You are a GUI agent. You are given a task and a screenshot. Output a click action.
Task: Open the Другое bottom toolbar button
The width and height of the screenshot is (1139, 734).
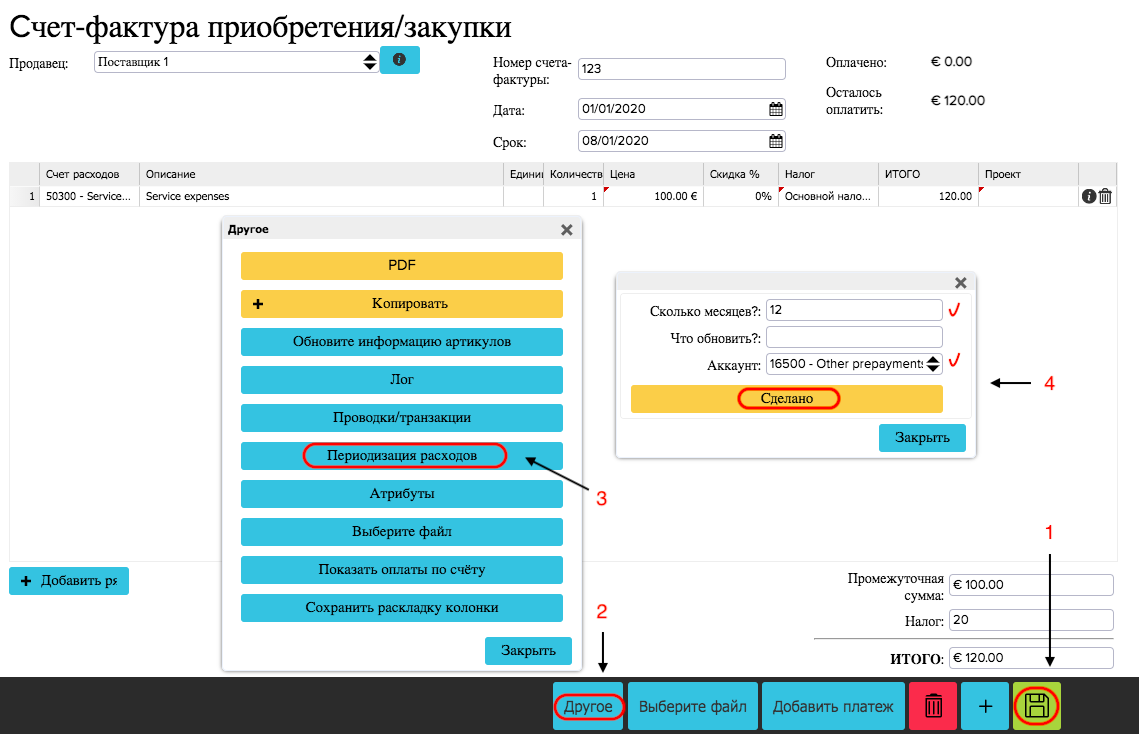589,707
